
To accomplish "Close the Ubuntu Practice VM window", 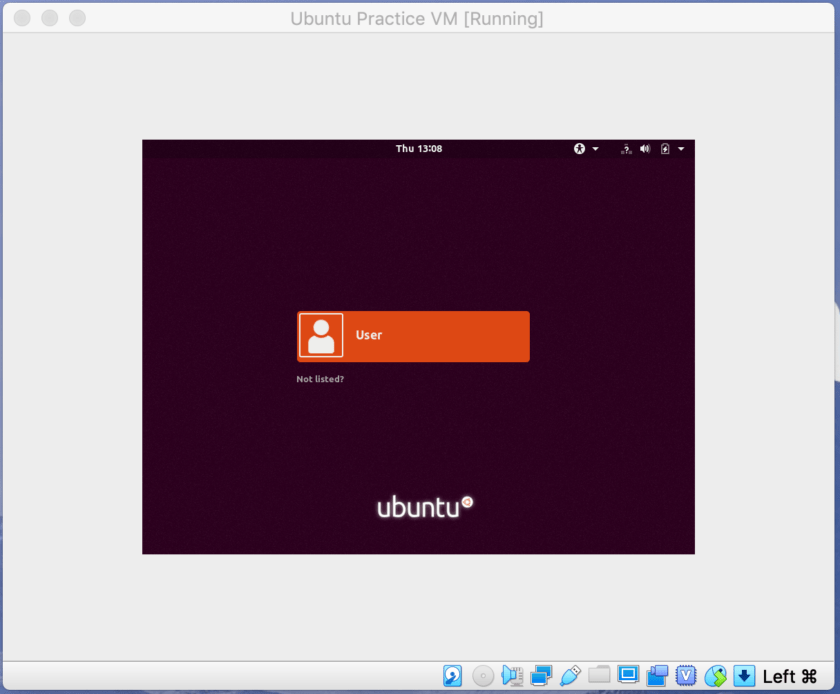I will coord(22,18).
